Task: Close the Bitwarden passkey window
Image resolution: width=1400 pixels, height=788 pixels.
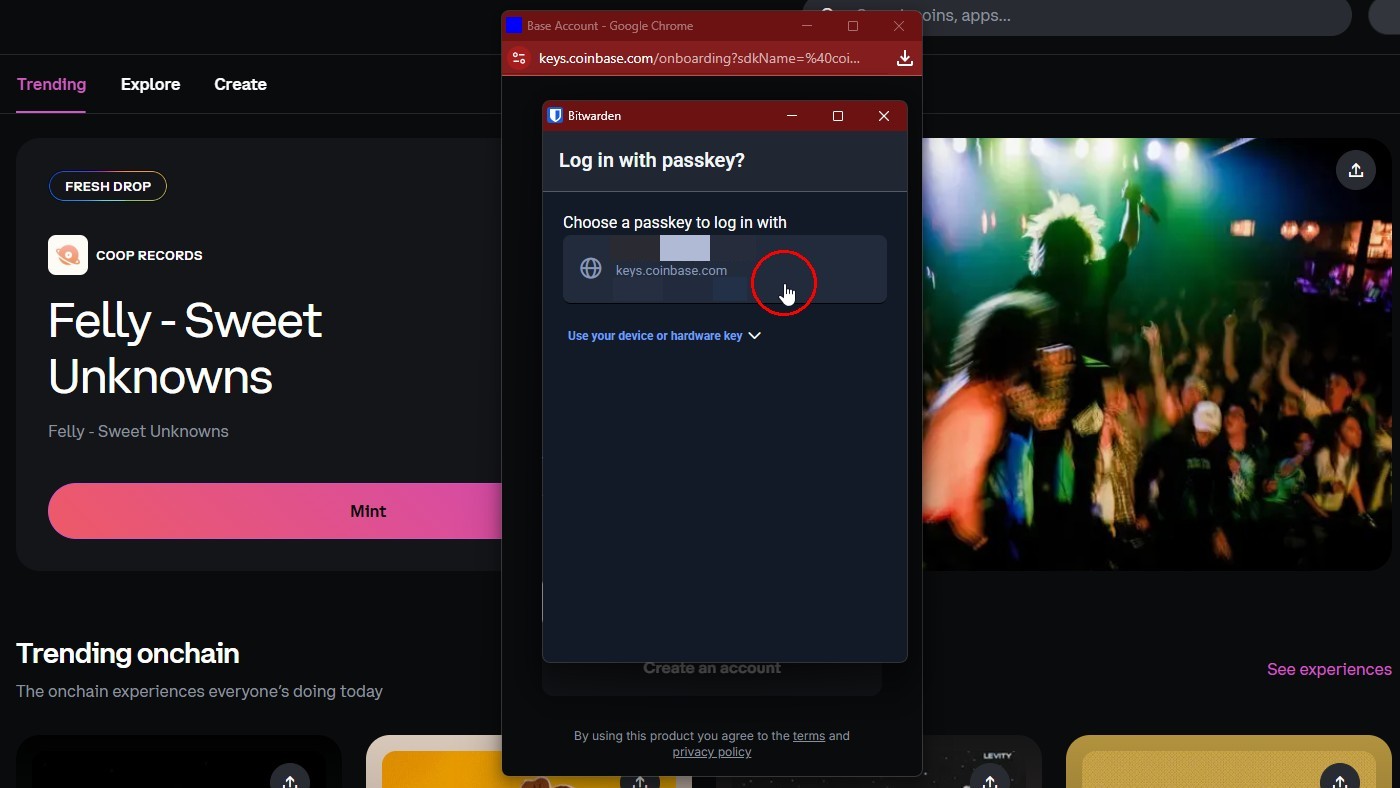Action: 884,116
